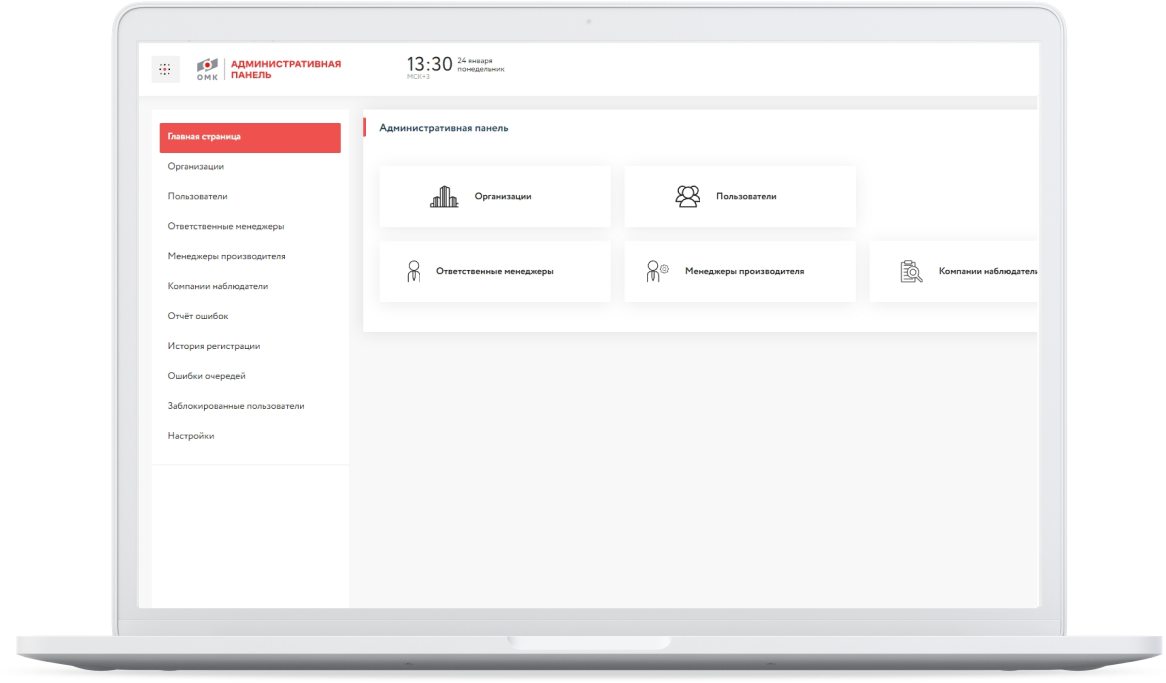Image resolution: width=1166 pixels, height=683 pixels.
Task: Click the 13:30 clock display
Action: 429,64
